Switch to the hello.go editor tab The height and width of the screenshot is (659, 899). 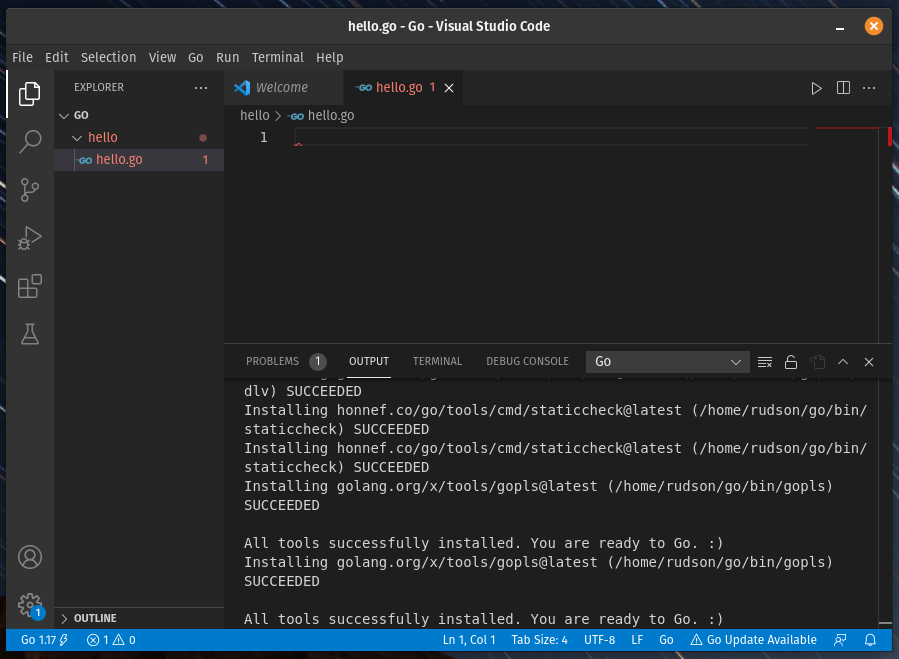click(403, 88)
